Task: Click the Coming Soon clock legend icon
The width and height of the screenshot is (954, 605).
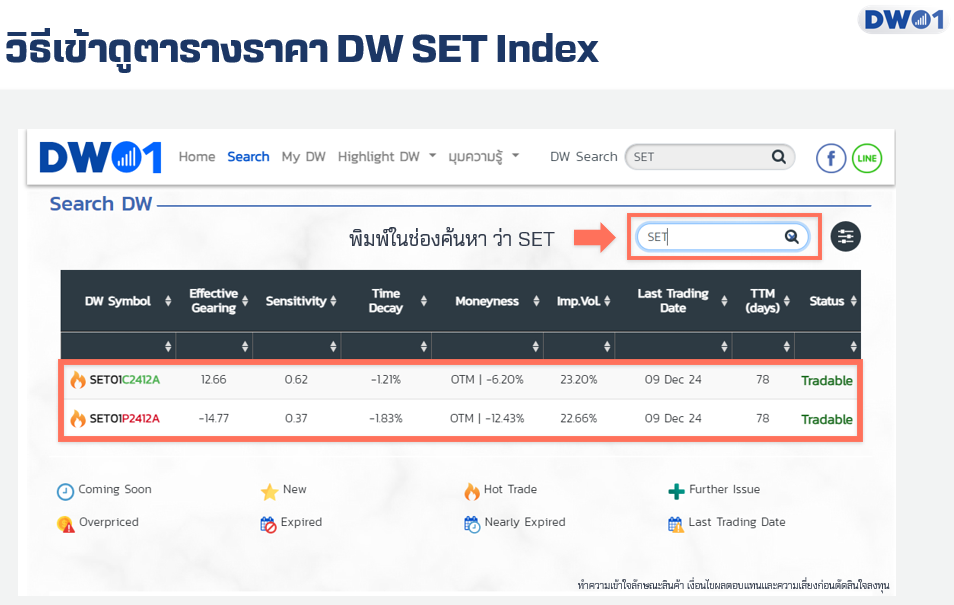Action: tap(65, 491)
